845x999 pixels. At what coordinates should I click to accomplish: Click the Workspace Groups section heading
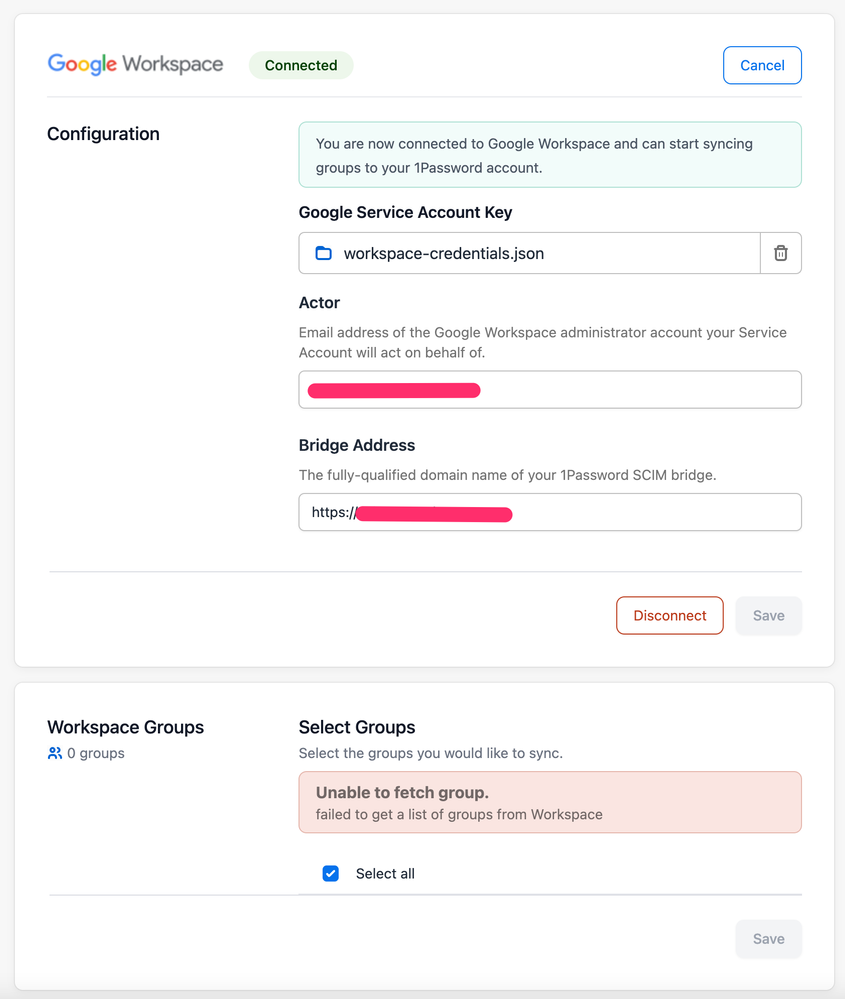[125, 727]
